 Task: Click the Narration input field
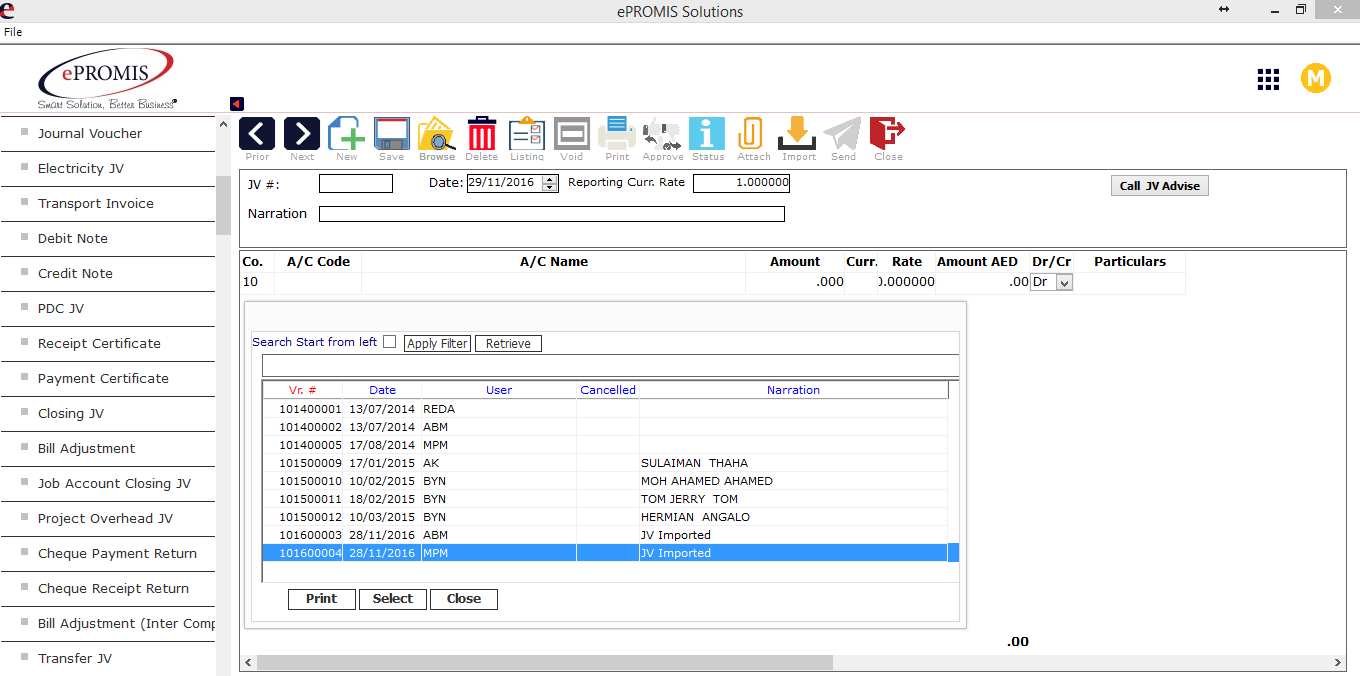[551, 214]
